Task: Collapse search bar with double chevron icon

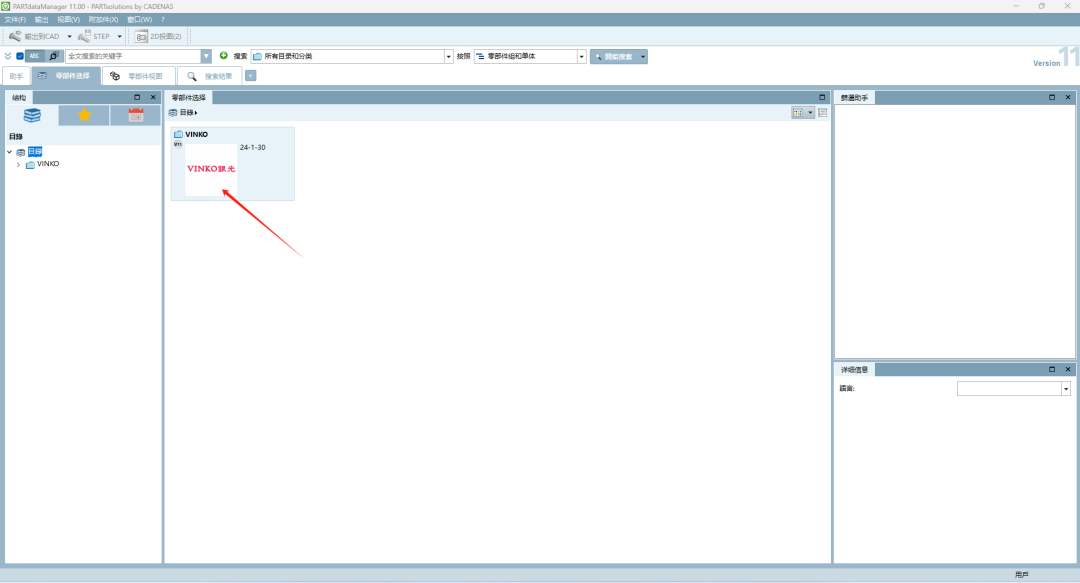Action: pyautogui.click(x=8, y=56)
